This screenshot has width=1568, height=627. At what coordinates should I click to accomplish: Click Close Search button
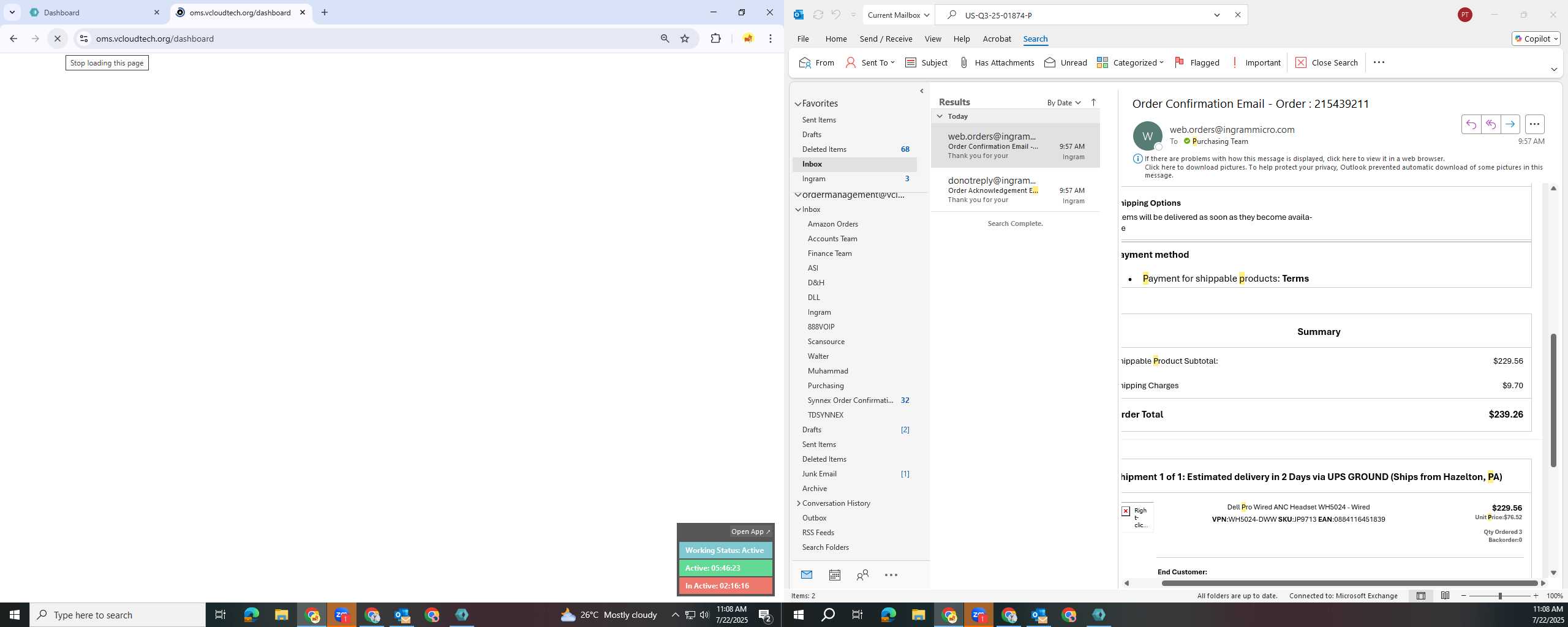[x=1327, y=62]
